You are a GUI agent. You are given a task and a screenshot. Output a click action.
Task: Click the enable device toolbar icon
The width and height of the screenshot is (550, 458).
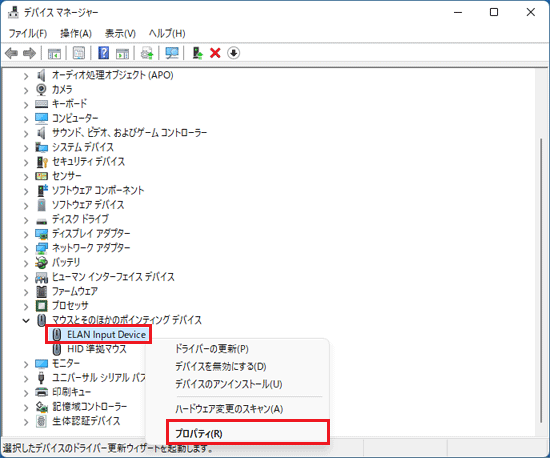pyautogui.click(x=197, y=53)
